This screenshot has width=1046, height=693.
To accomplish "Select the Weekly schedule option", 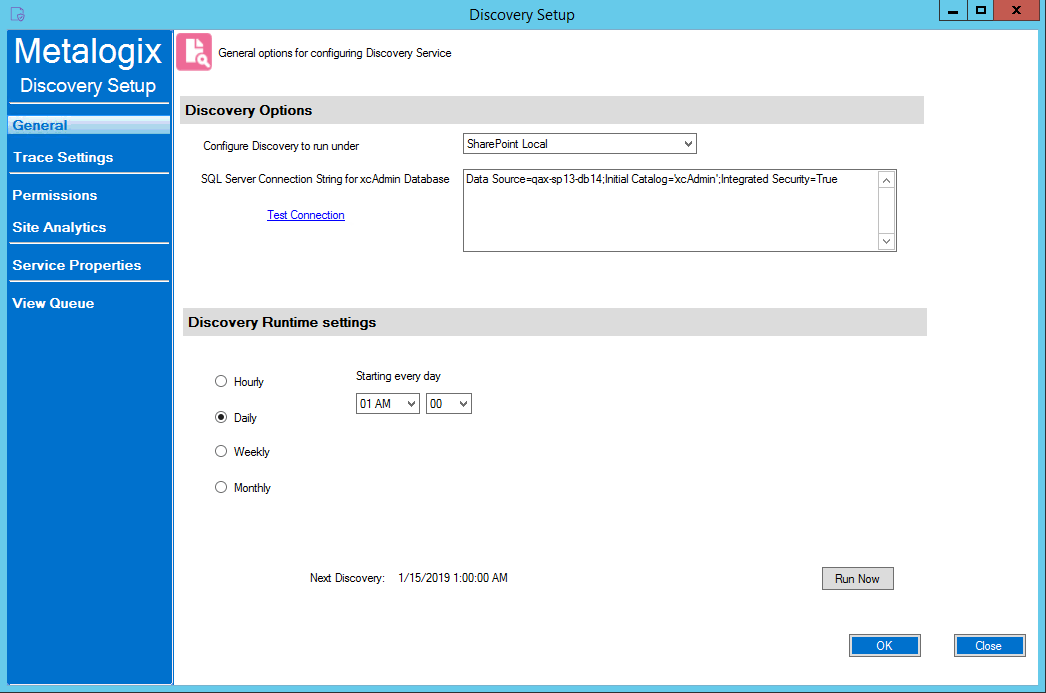I will click(x=220, y=451).
